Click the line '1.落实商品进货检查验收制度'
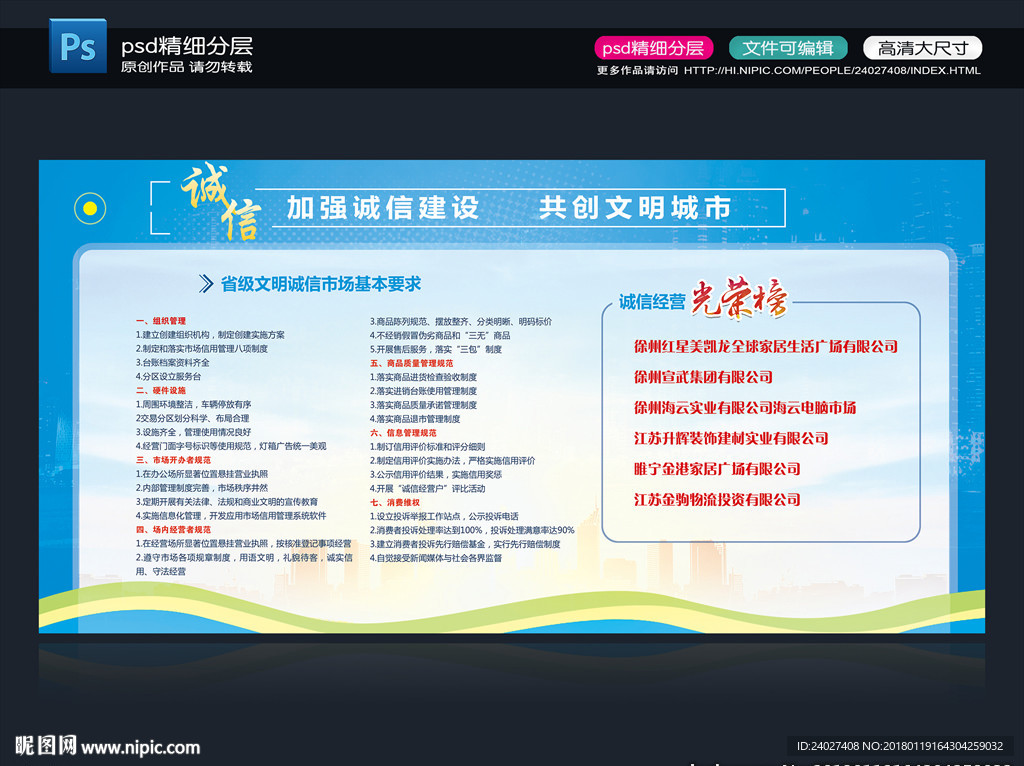The image size is (1024, 766). (423, 377)
